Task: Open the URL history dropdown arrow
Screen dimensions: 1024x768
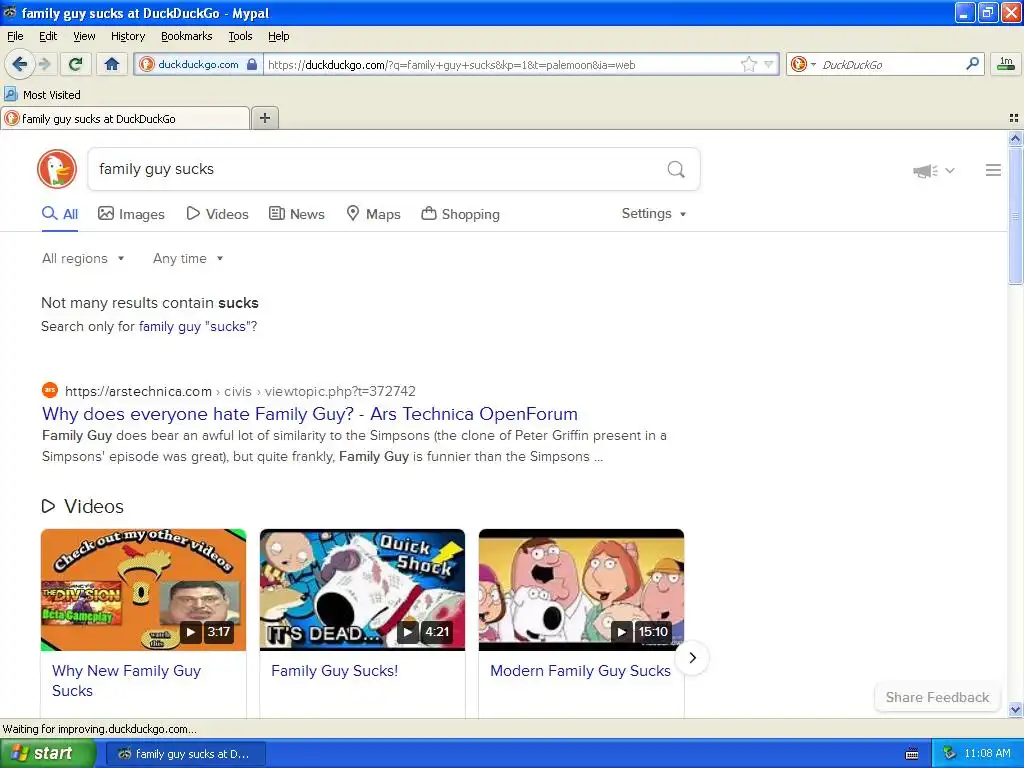Action: coord(769,64)
